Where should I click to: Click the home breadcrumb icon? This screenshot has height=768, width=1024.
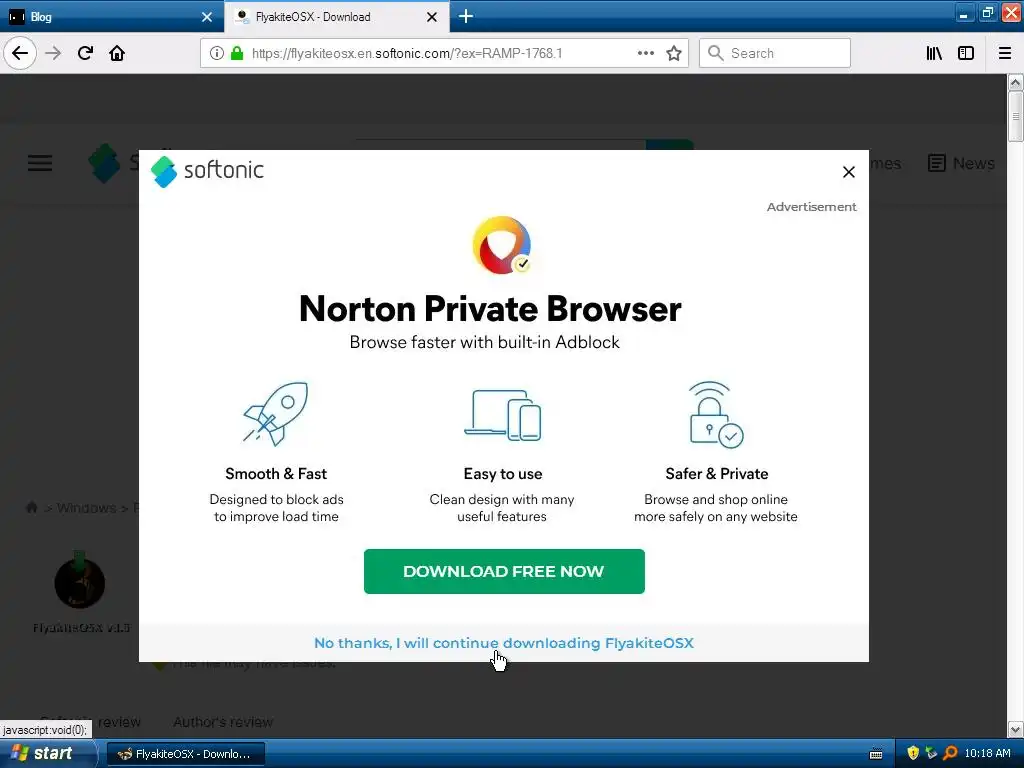coord(31,507)
